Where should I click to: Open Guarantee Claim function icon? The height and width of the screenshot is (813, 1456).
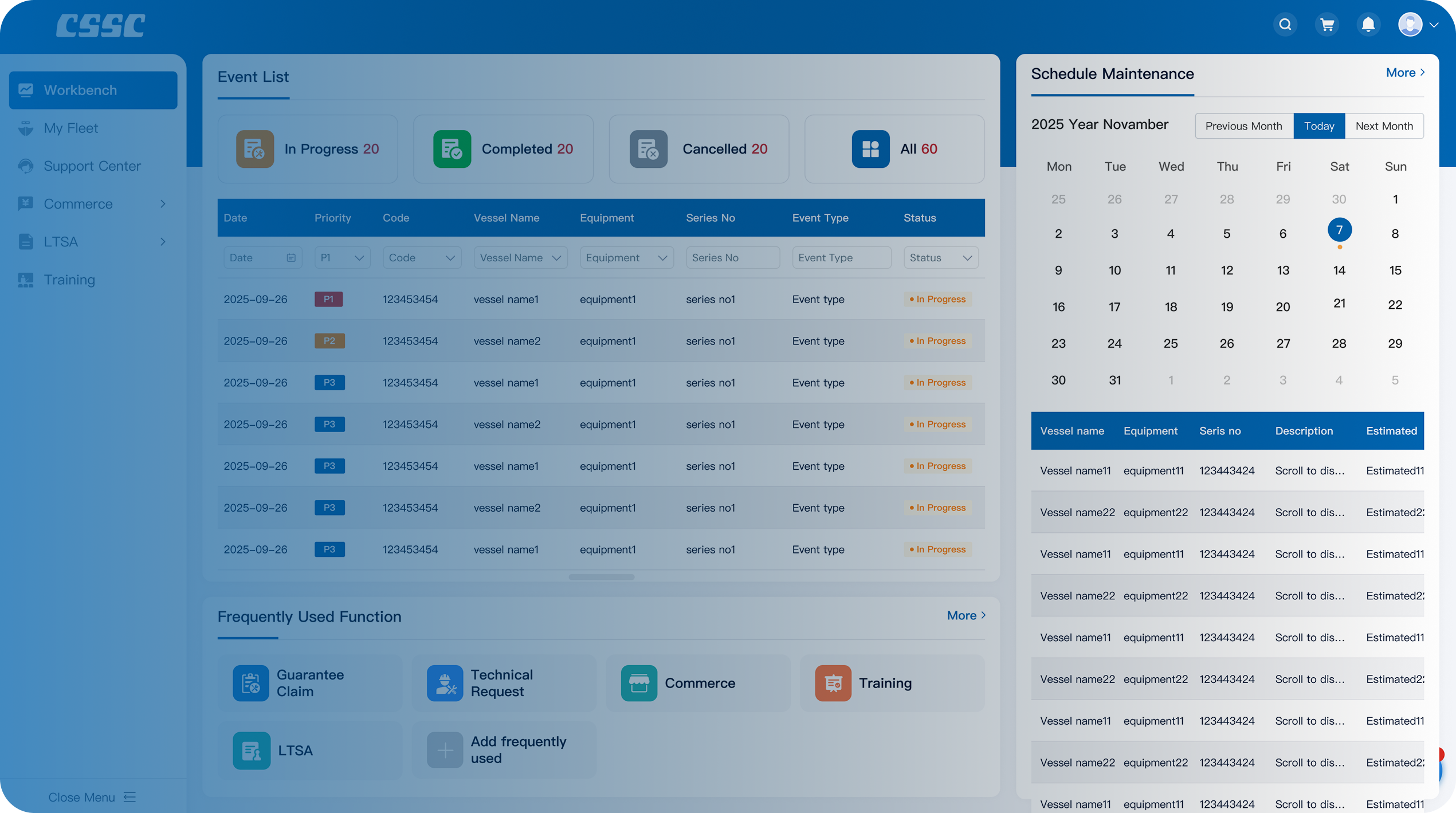pyautogui.click(x=251, y=683)
